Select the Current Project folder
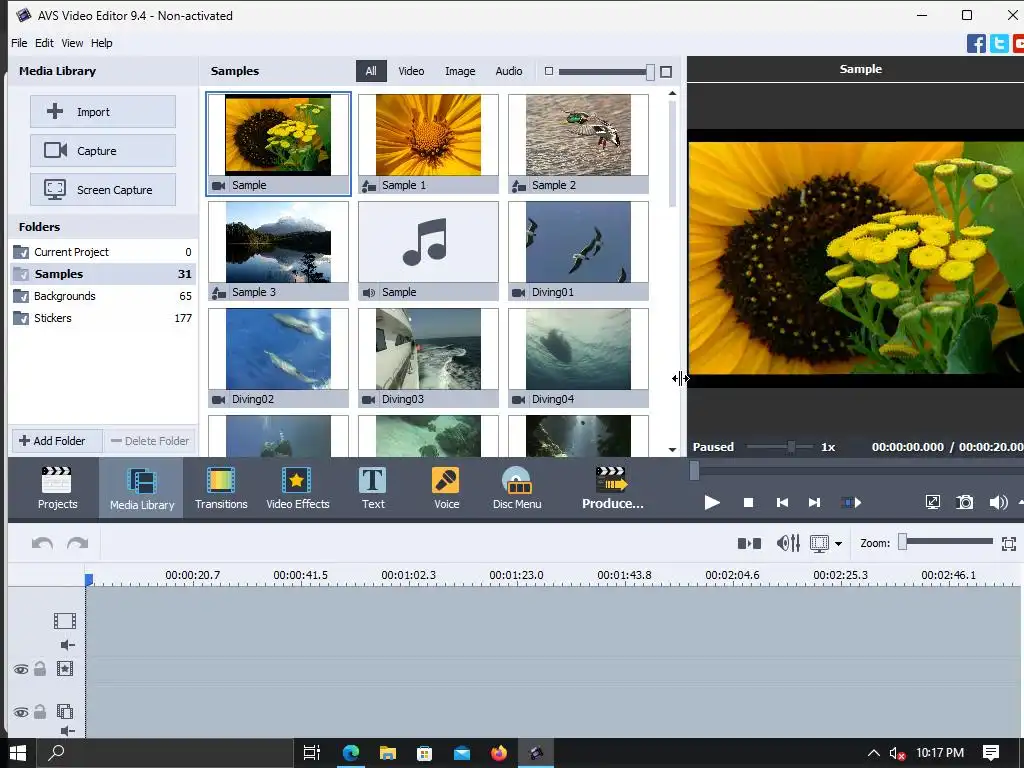The width and height of the screenshot is (1024, 768). click(x=103, y=252)
